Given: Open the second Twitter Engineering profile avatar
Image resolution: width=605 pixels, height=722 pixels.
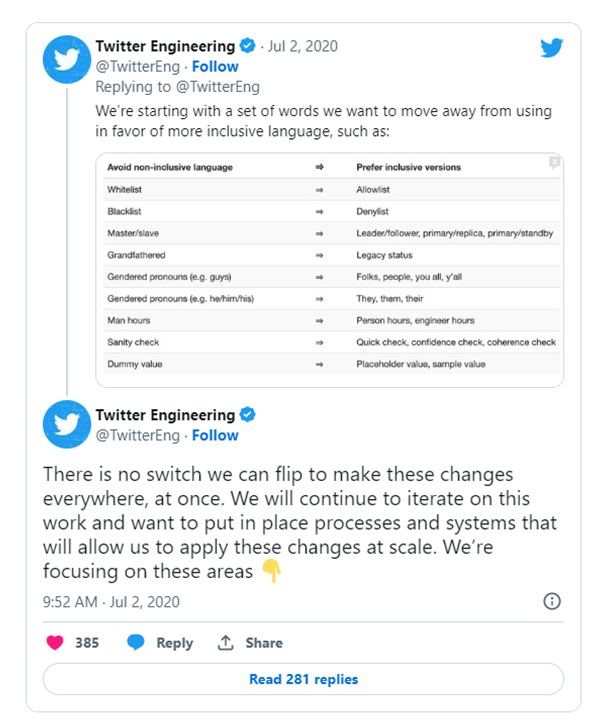Looking at the screenshot, I should [67, 424].
